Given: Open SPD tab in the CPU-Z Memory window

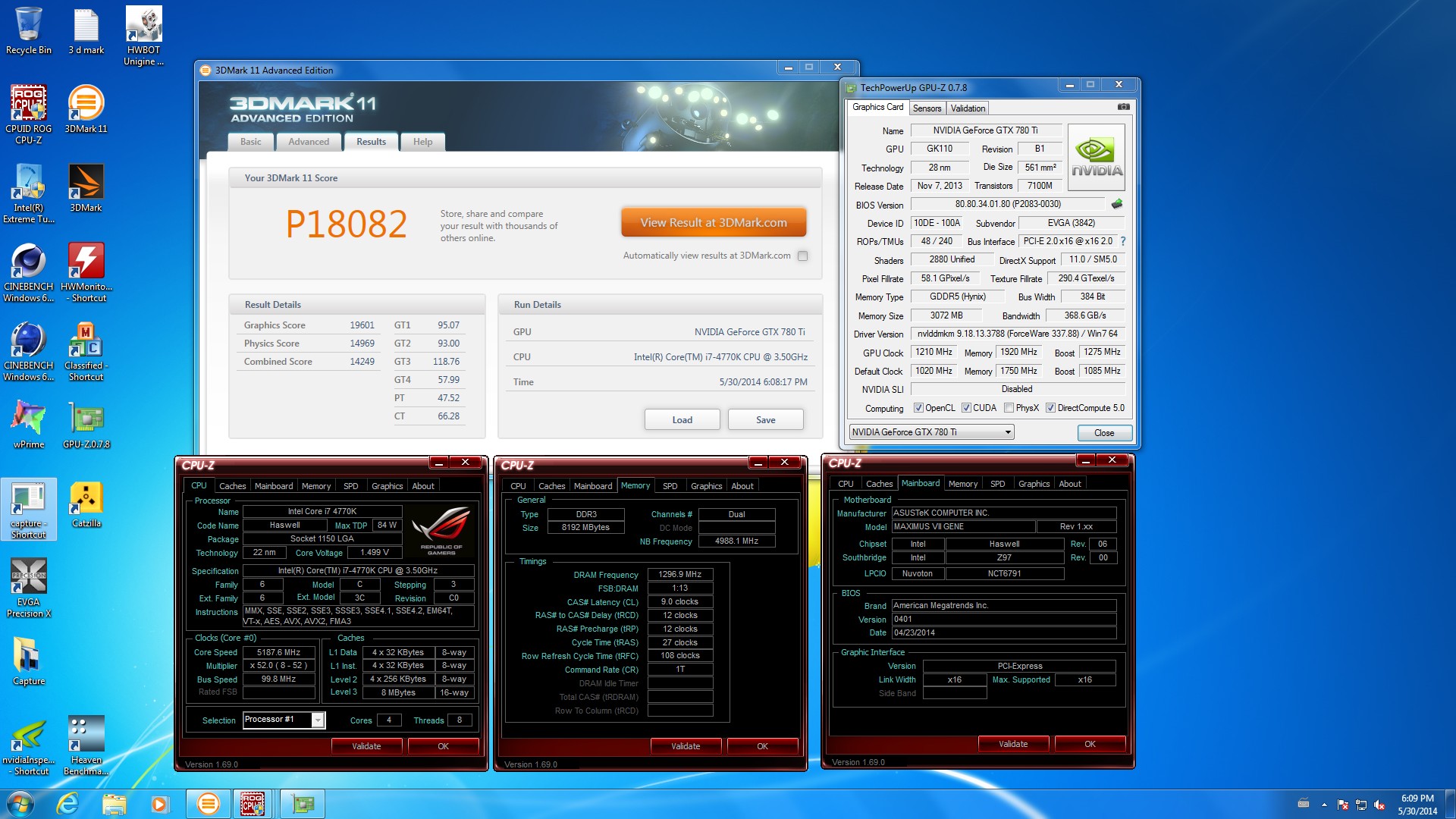Looking at the screenshot, I should coord(670,486).
